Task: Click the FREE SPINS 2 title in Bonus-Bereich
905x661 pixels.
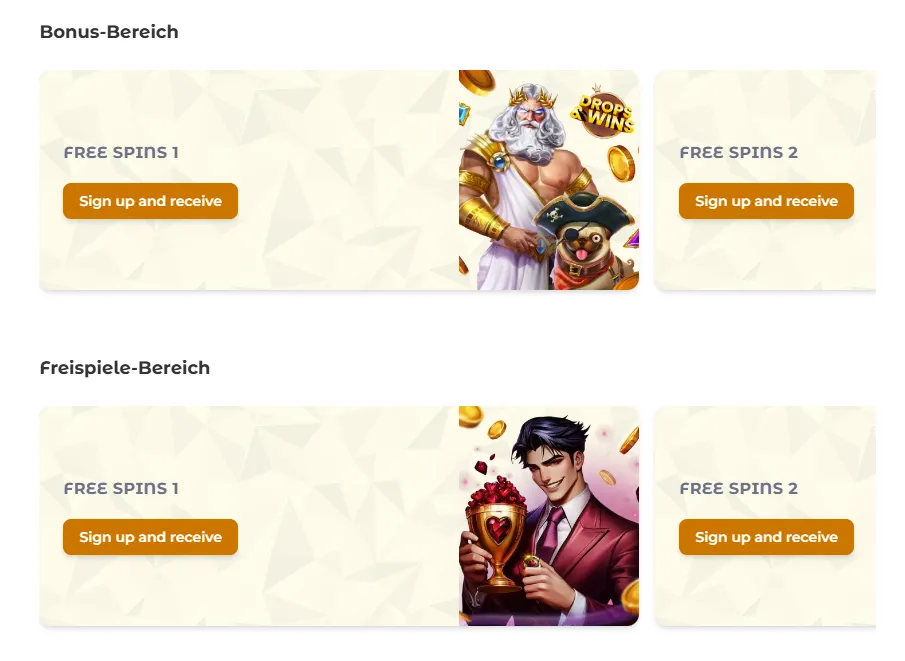Action: (x=739, y=152)
